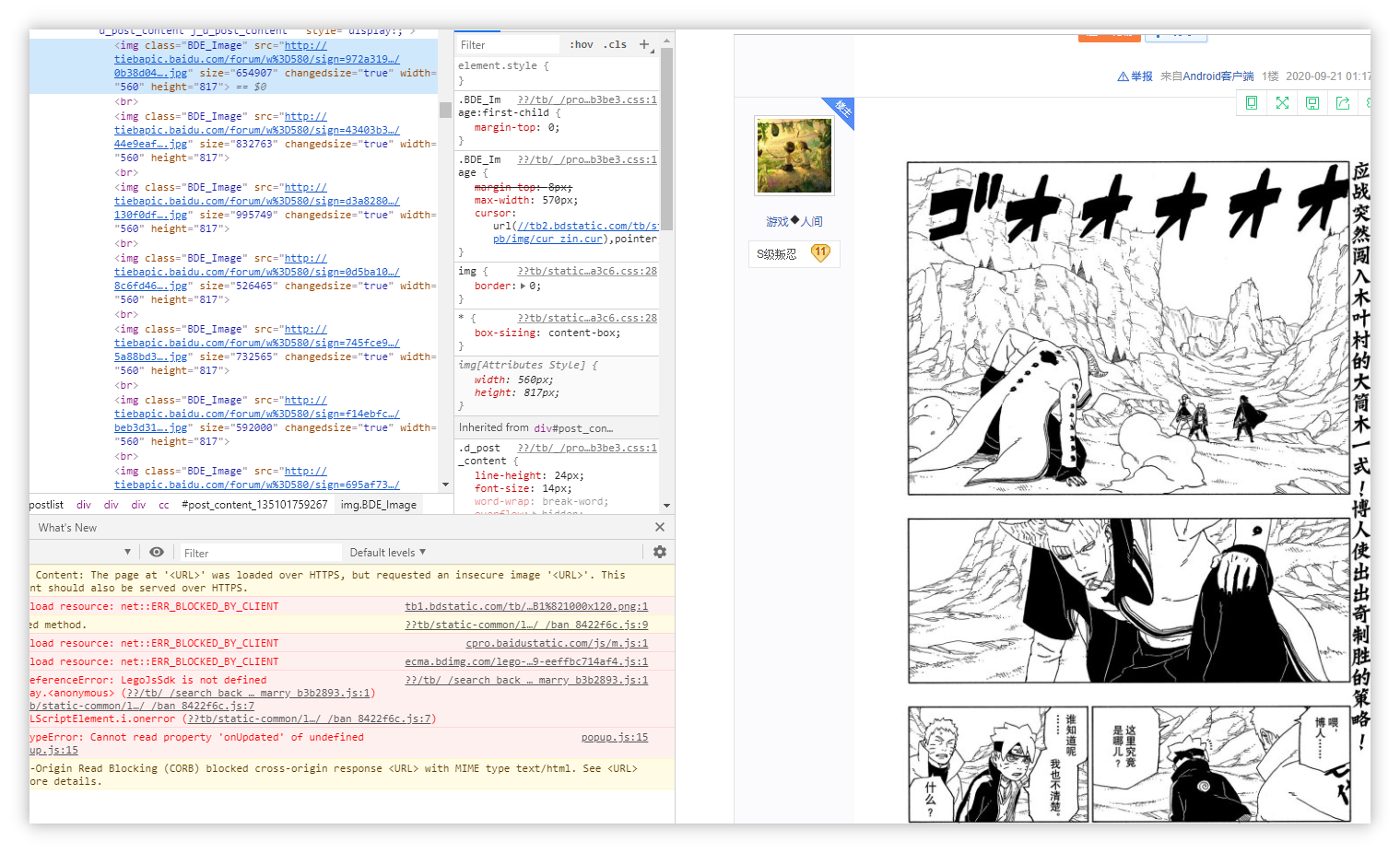The image size is (1400, 853).
Task: Toggle the console live expression eye
Action: 157,552
